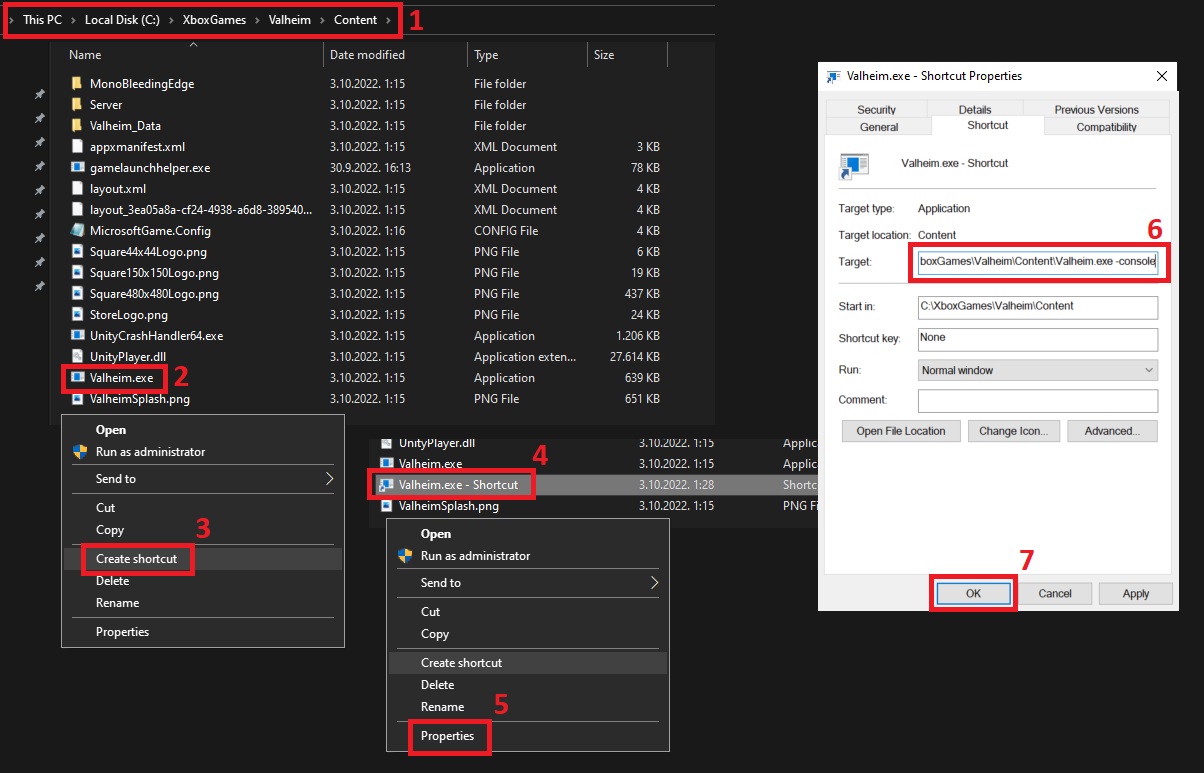Choose Rename in the first context menu

pos(202,603)
